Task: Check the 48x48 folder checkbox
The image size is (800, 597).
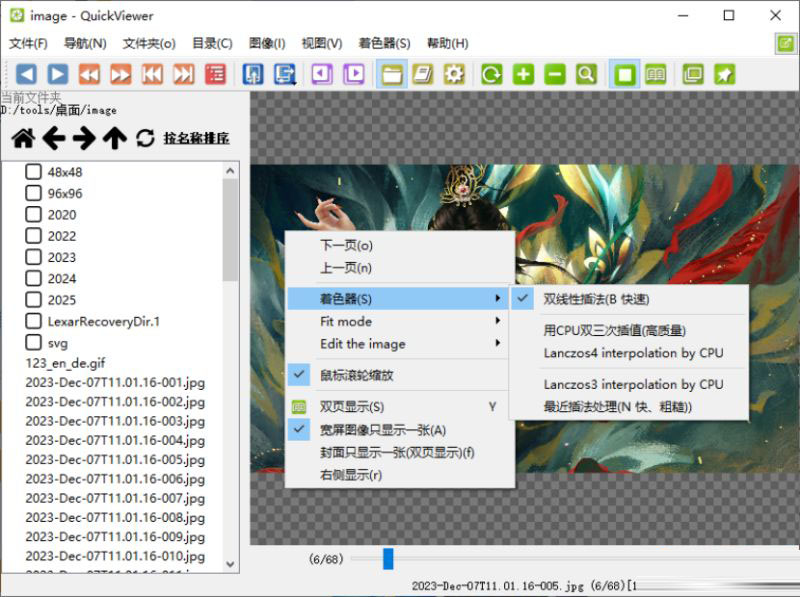Action: 33,171
